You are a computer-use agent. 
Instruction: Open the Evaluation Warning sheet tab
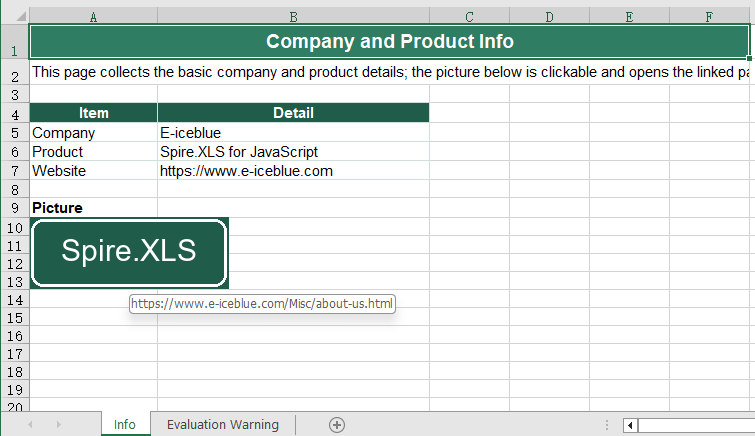(223, 424)
